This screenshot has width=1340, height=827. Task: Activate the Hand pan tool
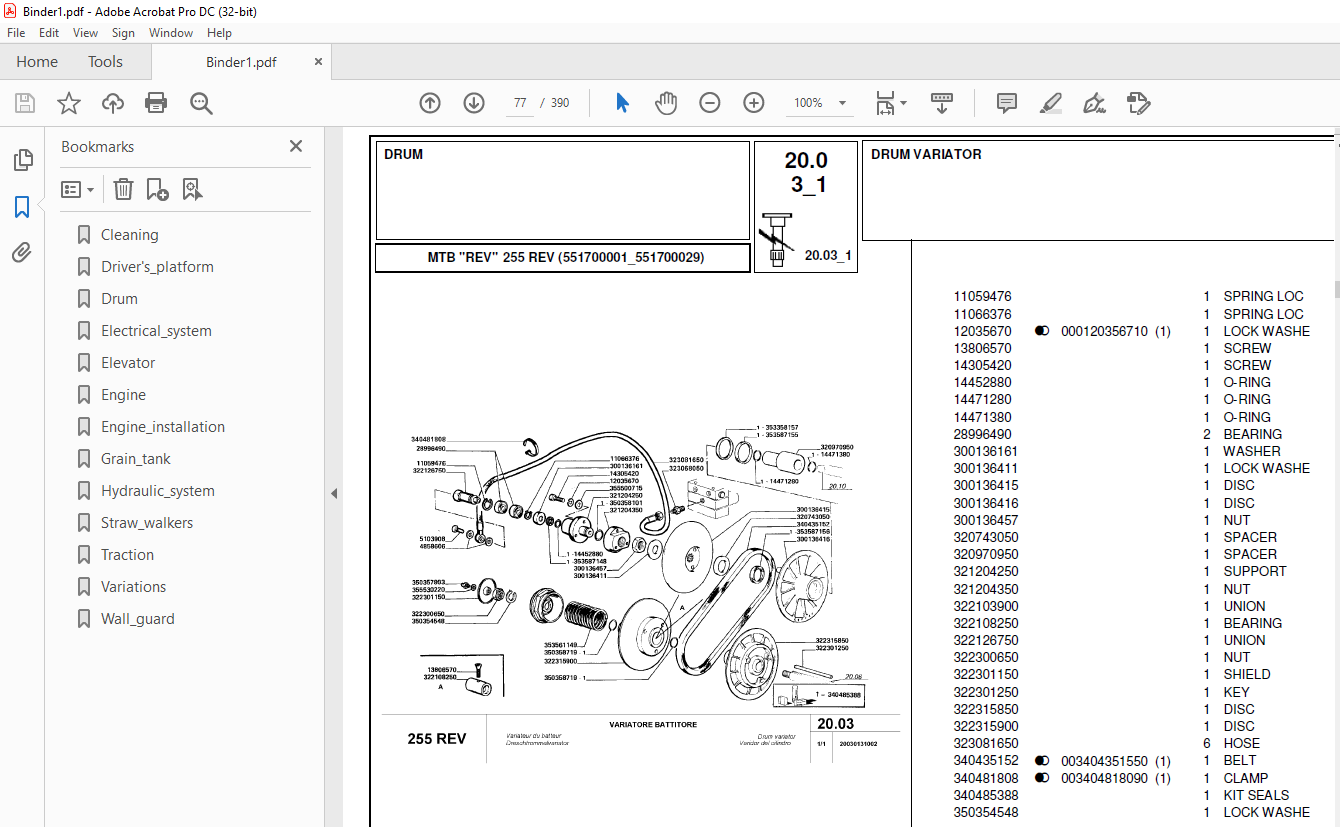click(666, 103)
